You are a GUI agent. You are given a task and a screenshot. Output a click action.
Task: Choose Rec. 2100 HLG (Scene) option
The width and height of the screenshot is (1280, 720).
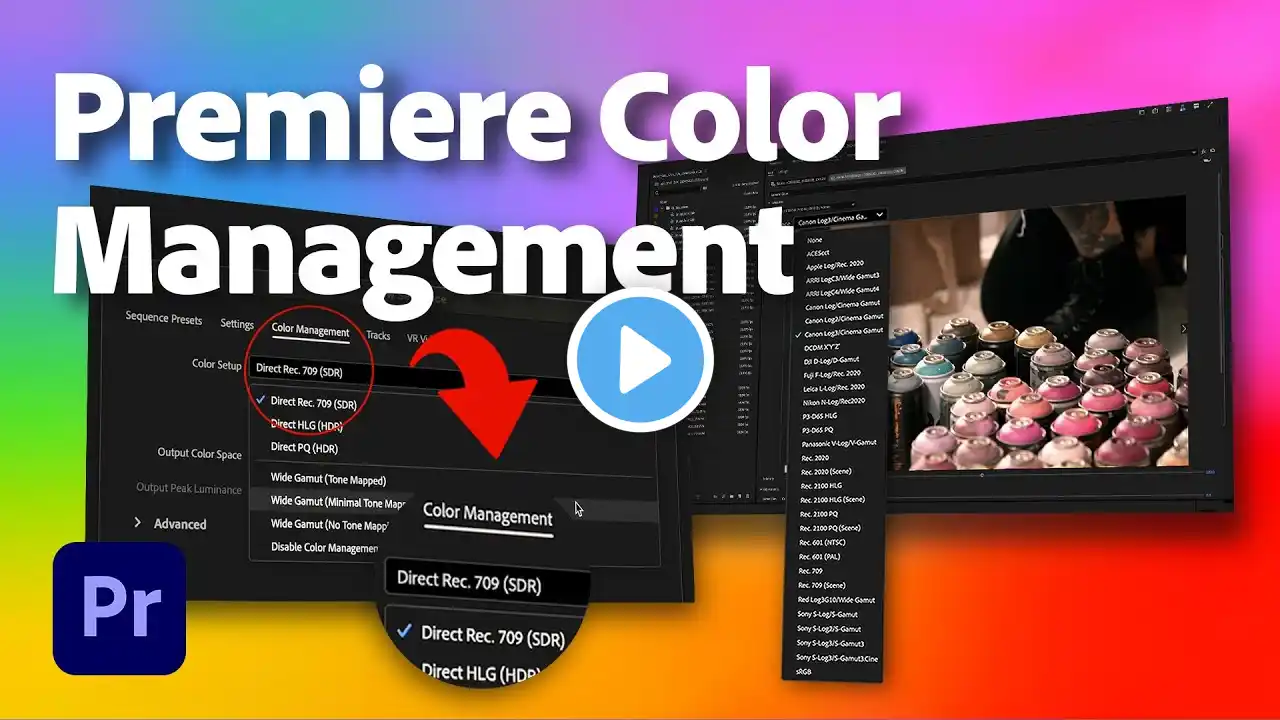(x=831, y=499)
